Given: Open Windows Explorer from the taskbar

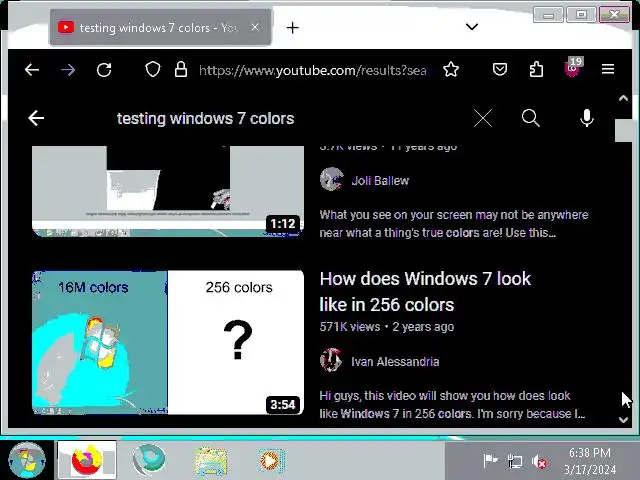Looking at the screenshot, I should (210, 461).
